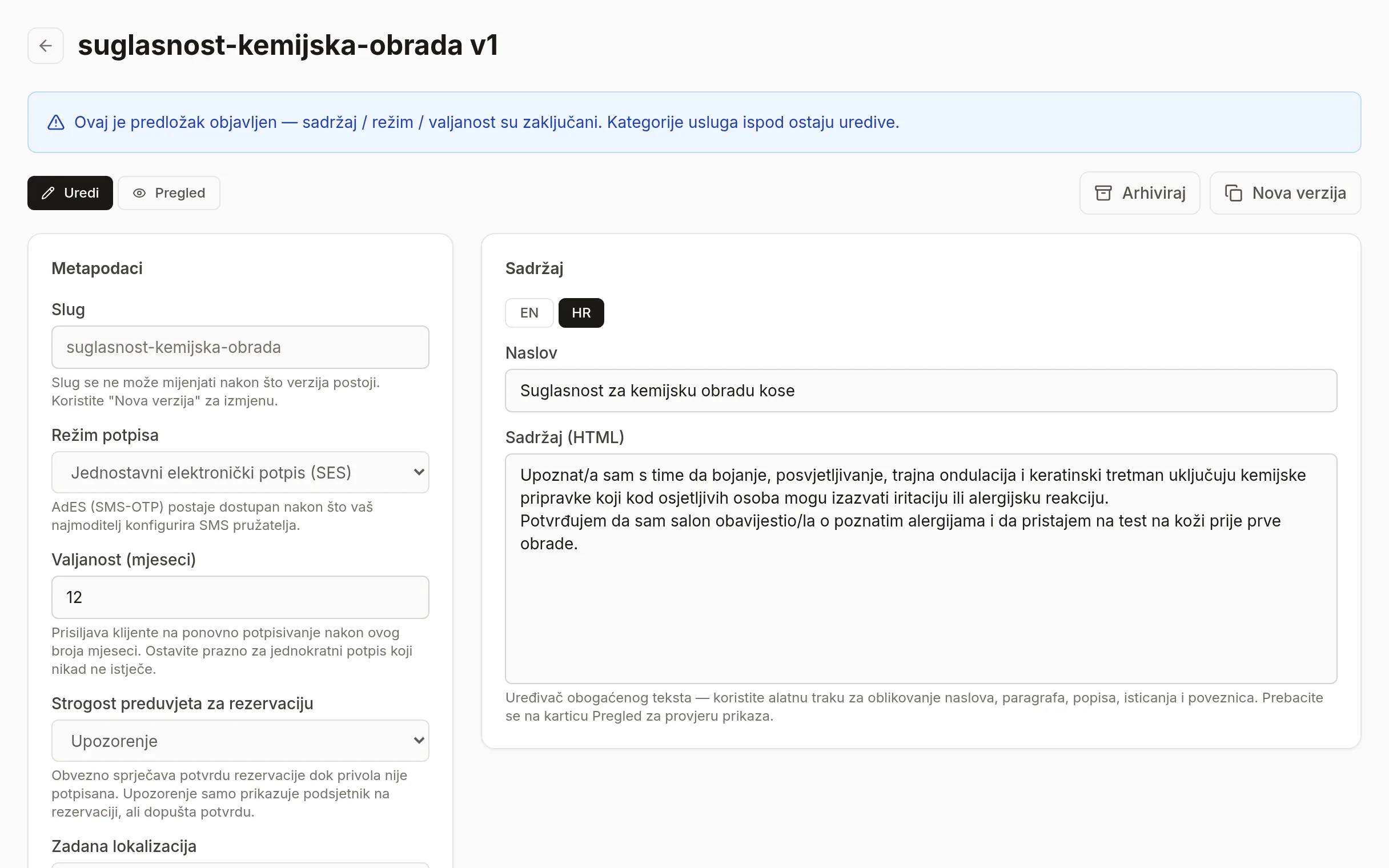Image resolution: width=1389 pixels, height=868 pixels.
Task: Select the EN language tab
Action: [x=529, y=313]
